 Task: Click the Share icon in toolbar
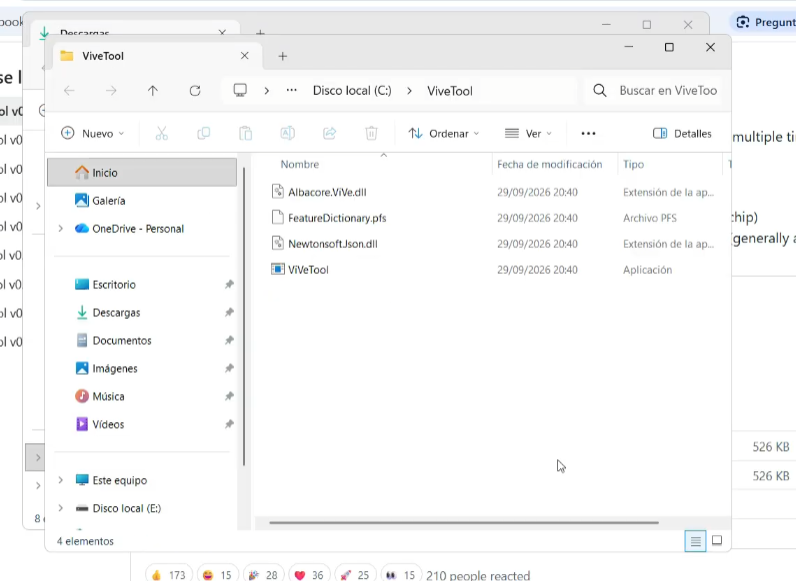(x=329, y=134)
